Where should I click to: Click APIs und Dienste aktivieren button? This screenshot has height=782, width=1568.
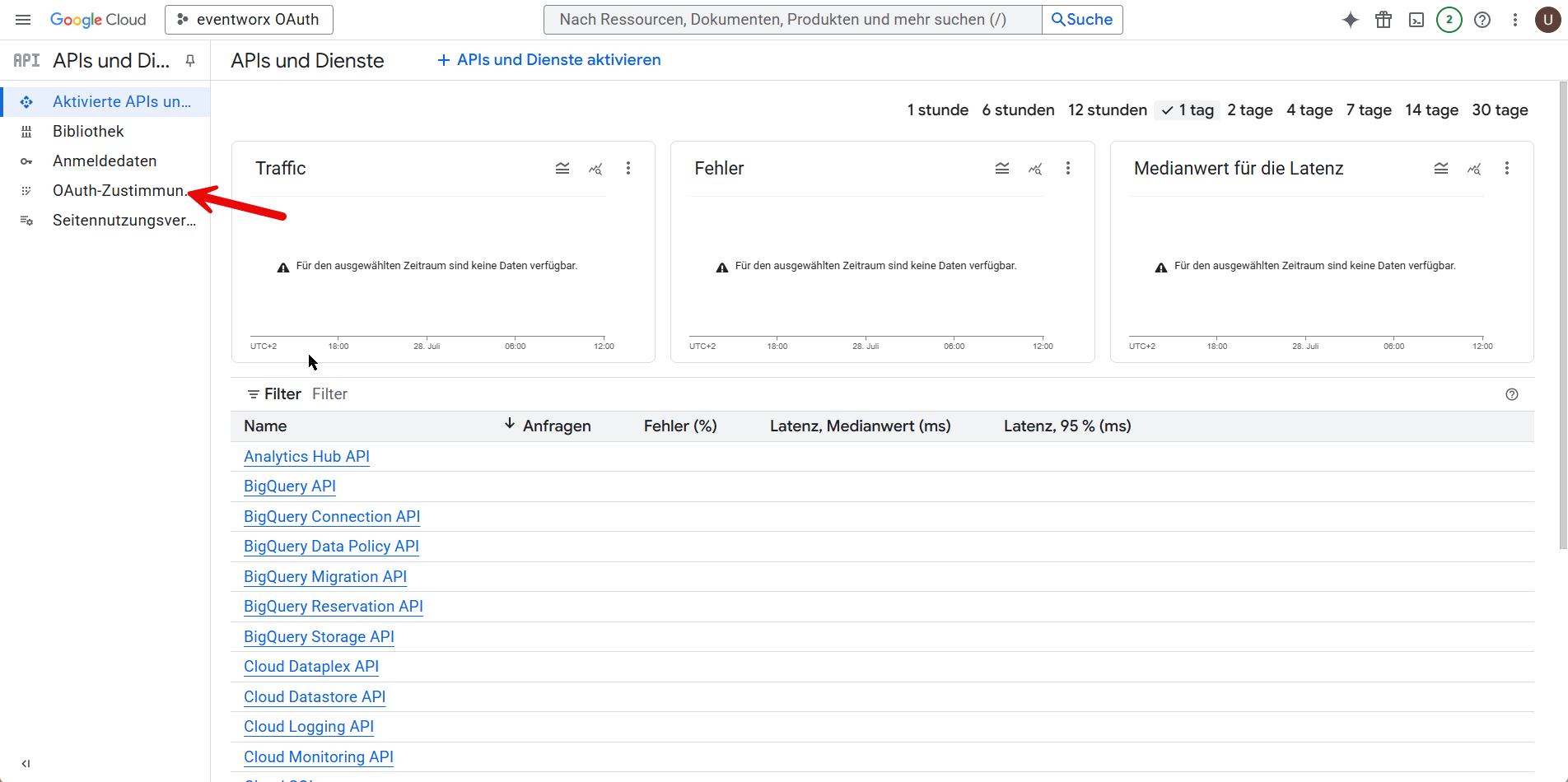(548, 60)
